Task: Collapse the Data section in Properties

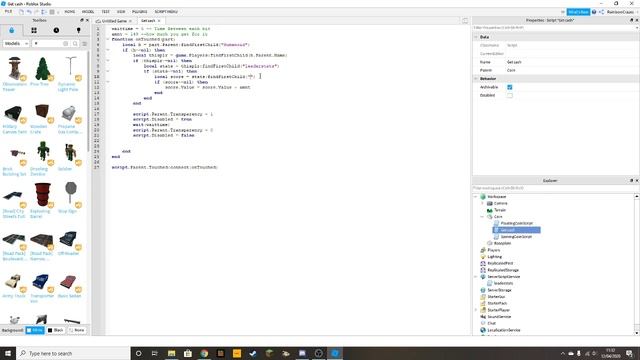Action: coord(476,37)
